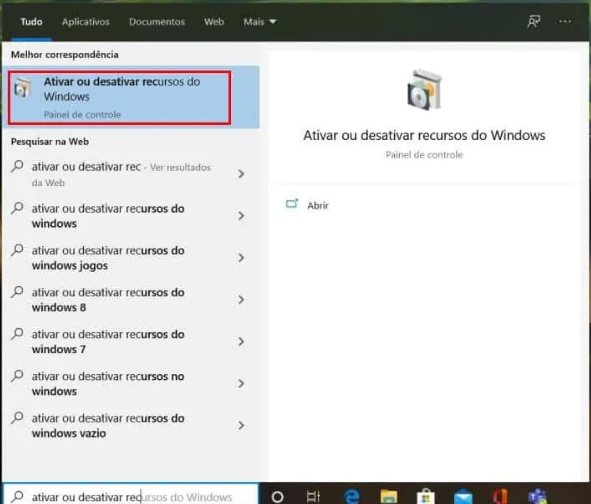Expand arrow for 'recursos do windows vazio'

(x=241, y=426)
